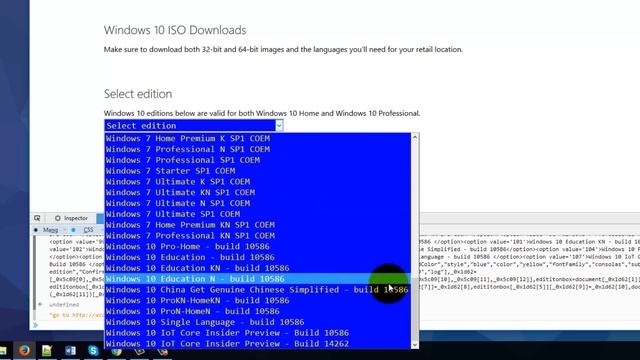The image size is (640, 360).
Task: Select Windows 10 Pro-Home build 10586
Action: (258, 247)
